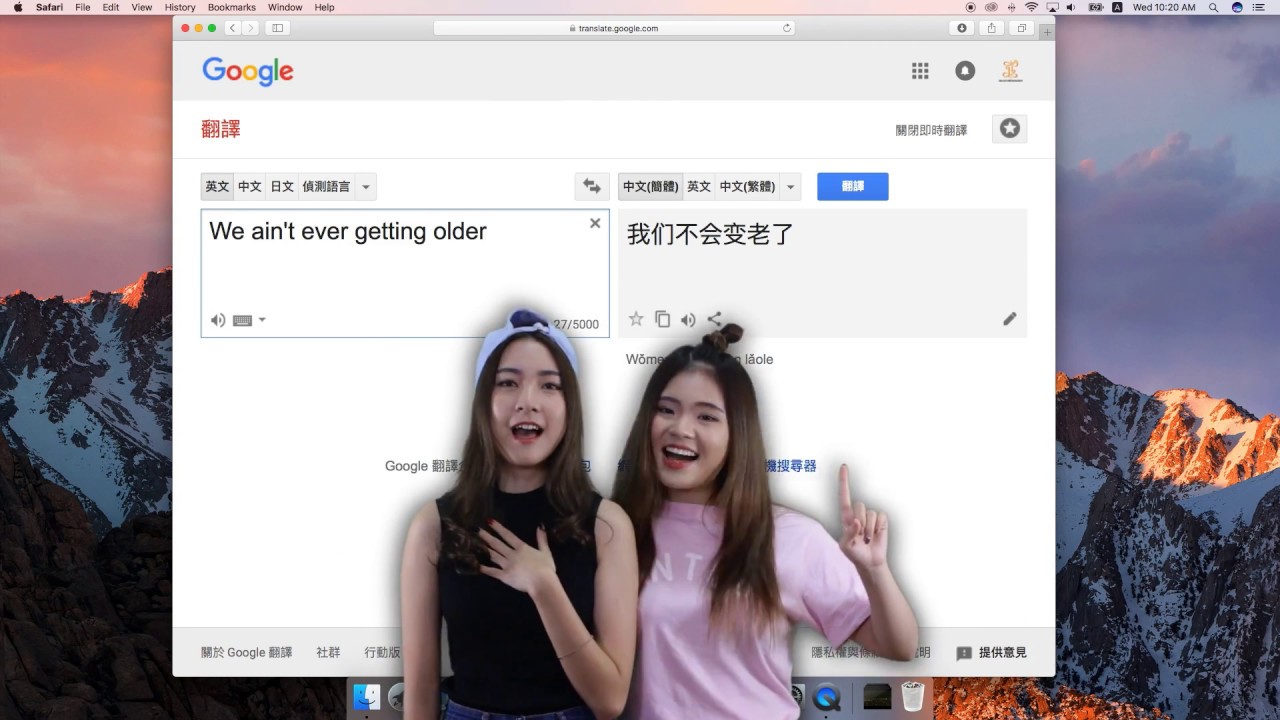
Task: Share the translation
Action: click(714, 319)
